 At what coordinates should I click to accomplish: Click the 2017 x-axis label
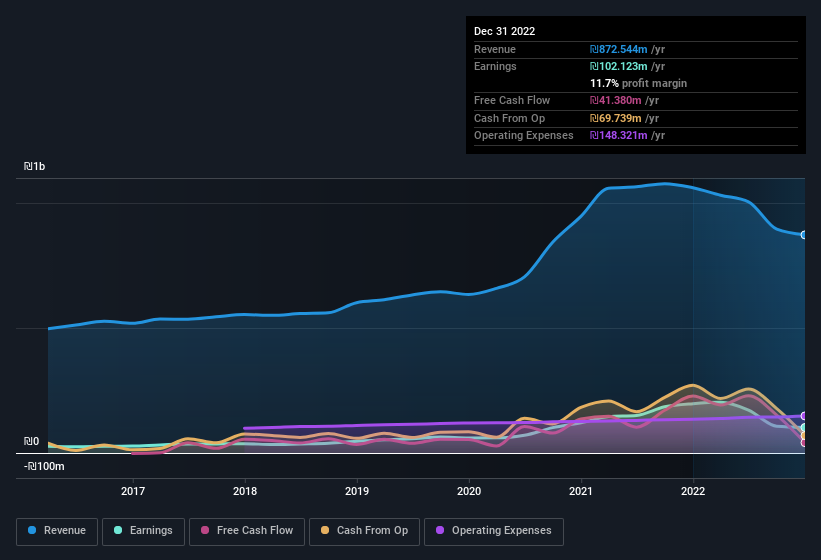(x=133, y=491)
